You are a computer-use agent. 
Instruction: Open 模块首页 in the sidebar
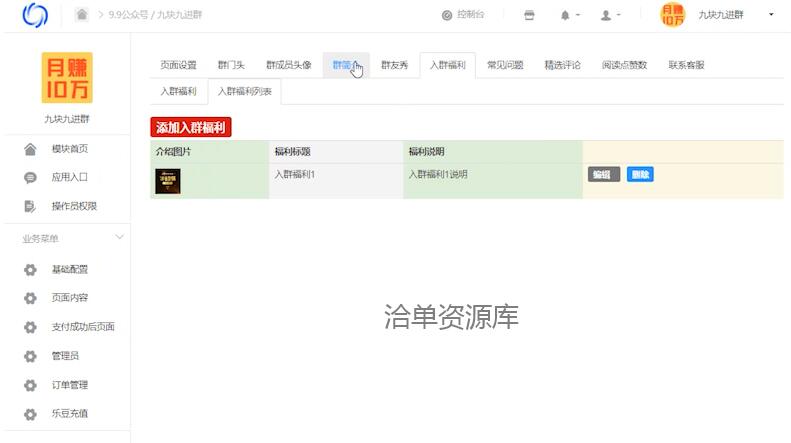[70, 149]
